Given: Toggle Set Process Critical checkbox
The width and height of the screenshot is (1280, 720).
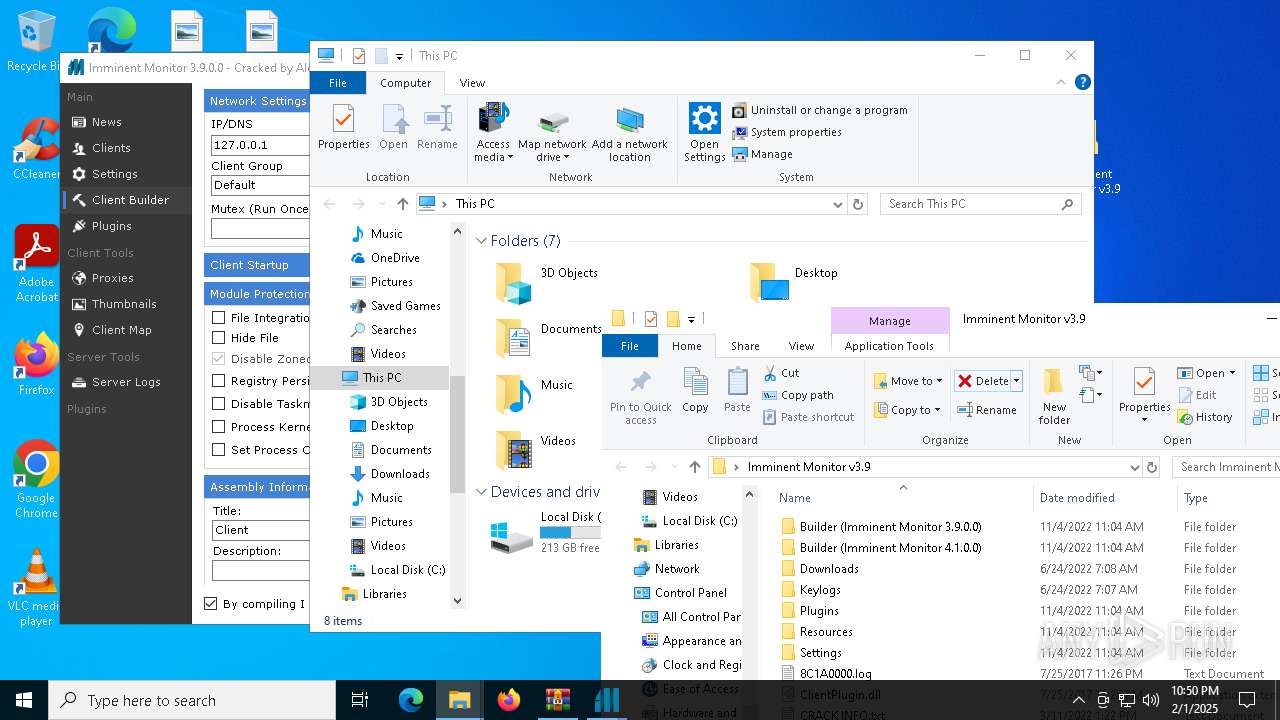Looking at the screenshot, I should click(218, 450).
